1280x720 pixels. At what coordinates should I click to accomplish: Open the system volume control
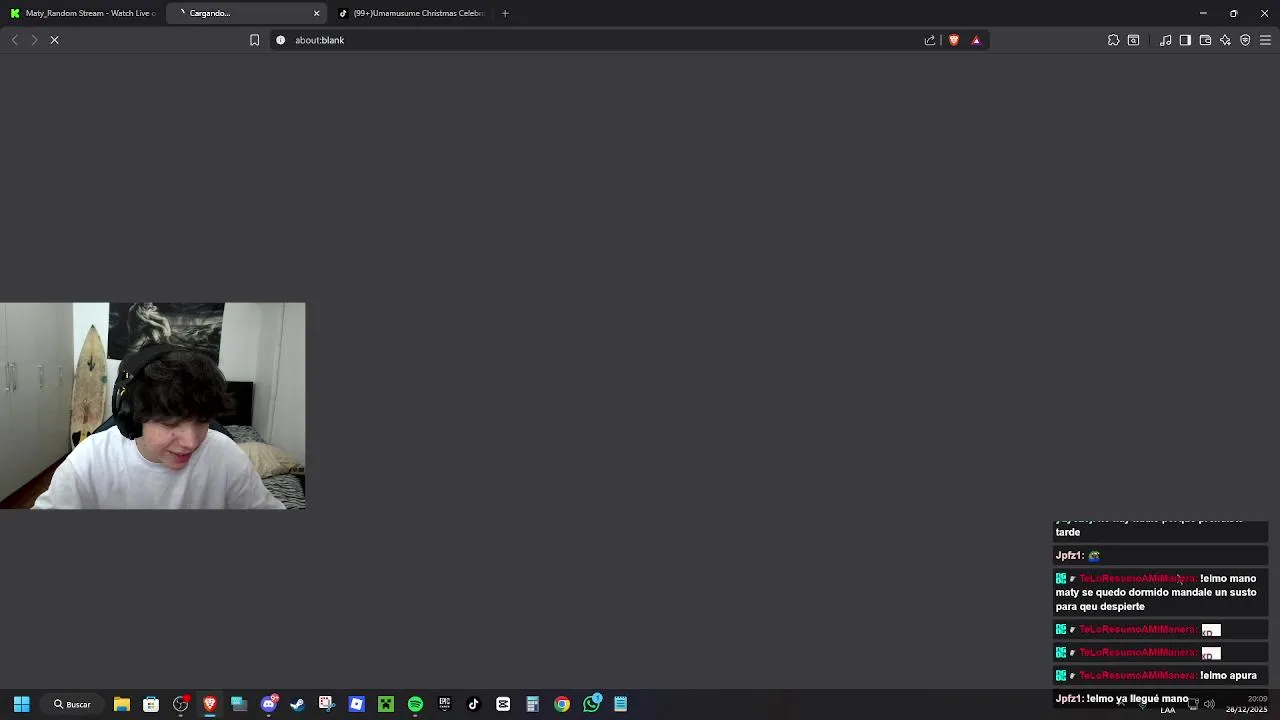click(1209, 704)
